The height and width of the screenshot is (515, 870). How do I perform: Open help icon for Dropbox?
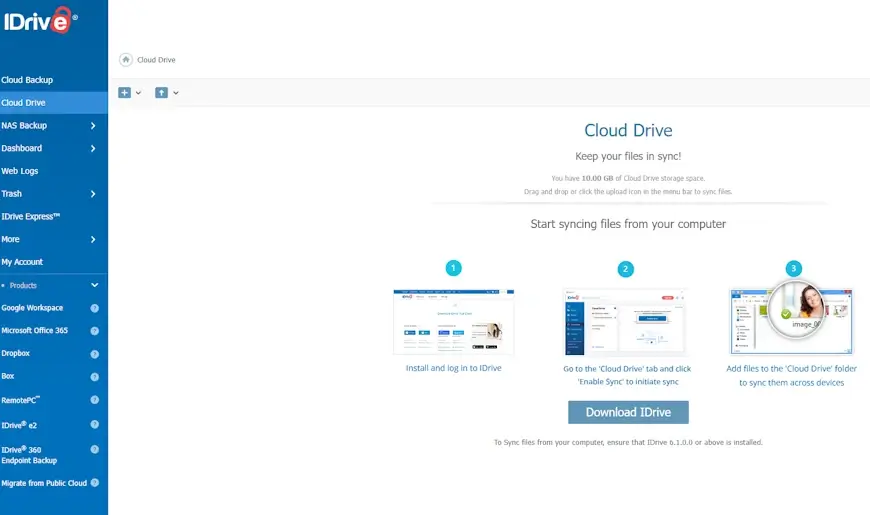click(x=94, y=354)
